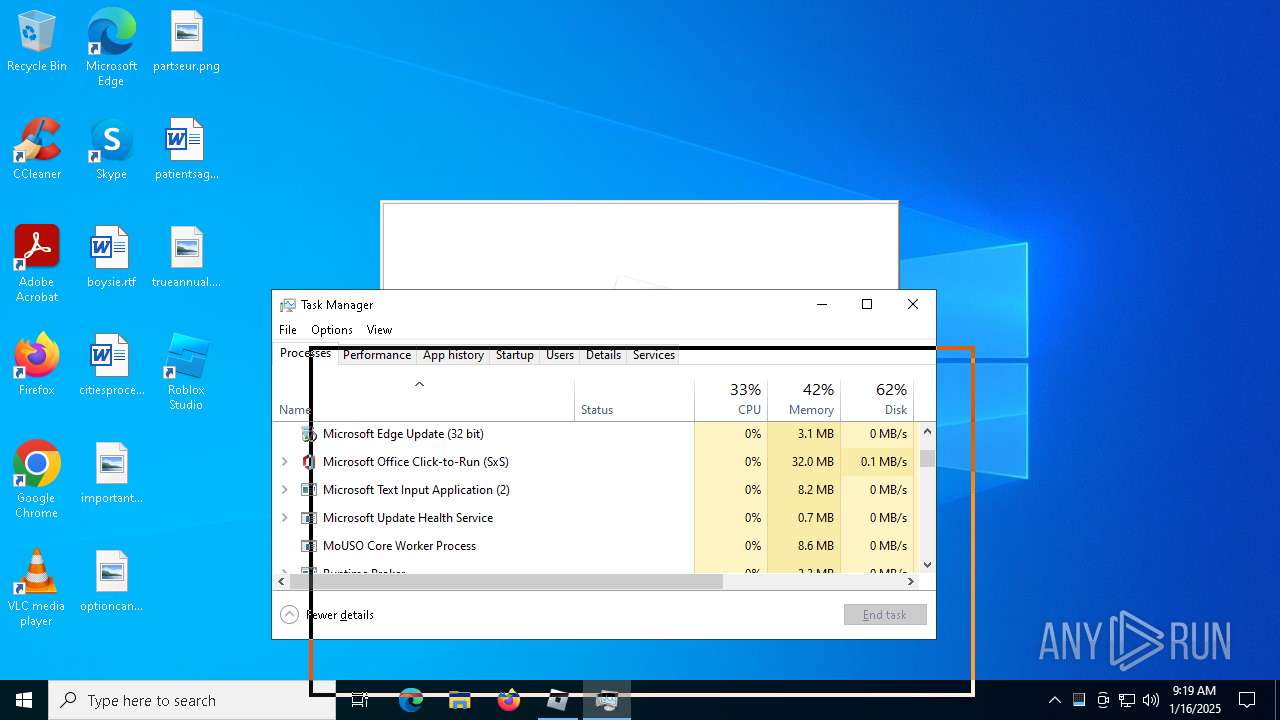Sort processes by CPU column header
Viewport: 1280px width, 720px height.
click(731, 399)
